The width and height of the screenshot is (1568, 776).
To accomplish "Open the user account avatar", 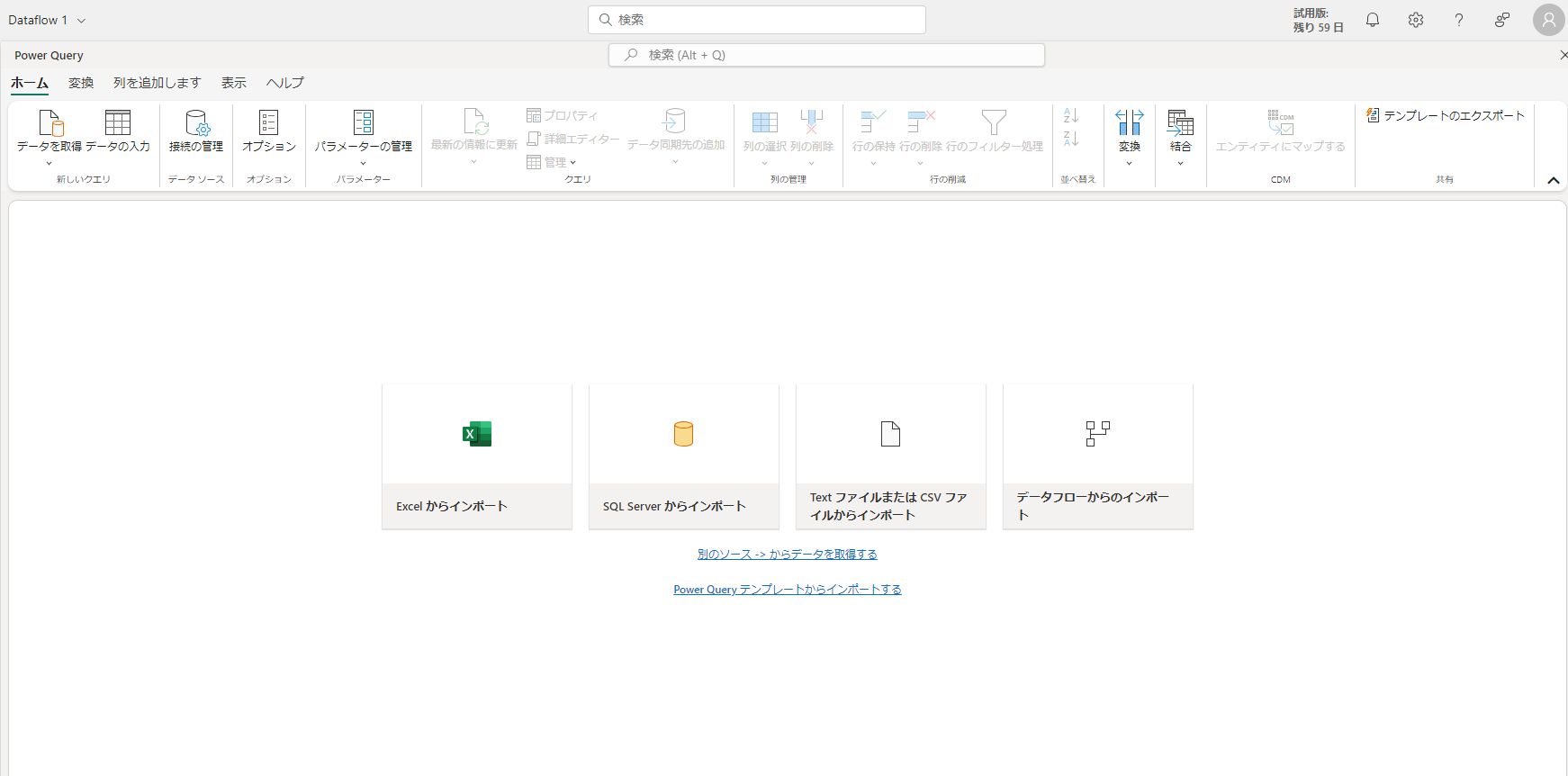I will click(1548, 20).
